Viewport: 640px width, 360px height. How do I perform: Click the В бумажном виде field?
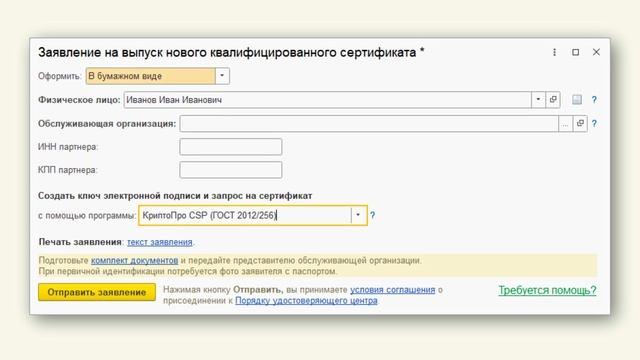pos(151,76)
